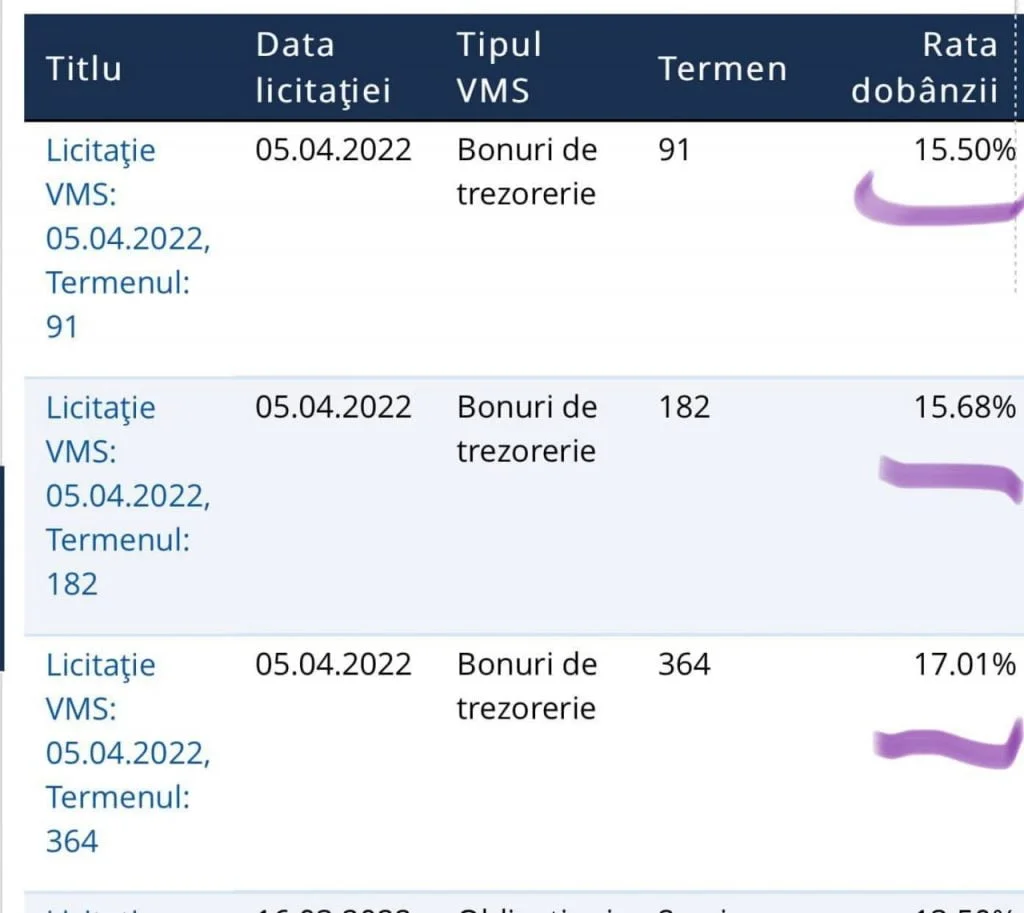1024x913 pixels.
Task: Click the Rata dobânzii column header
Action: tap(924, 68)
